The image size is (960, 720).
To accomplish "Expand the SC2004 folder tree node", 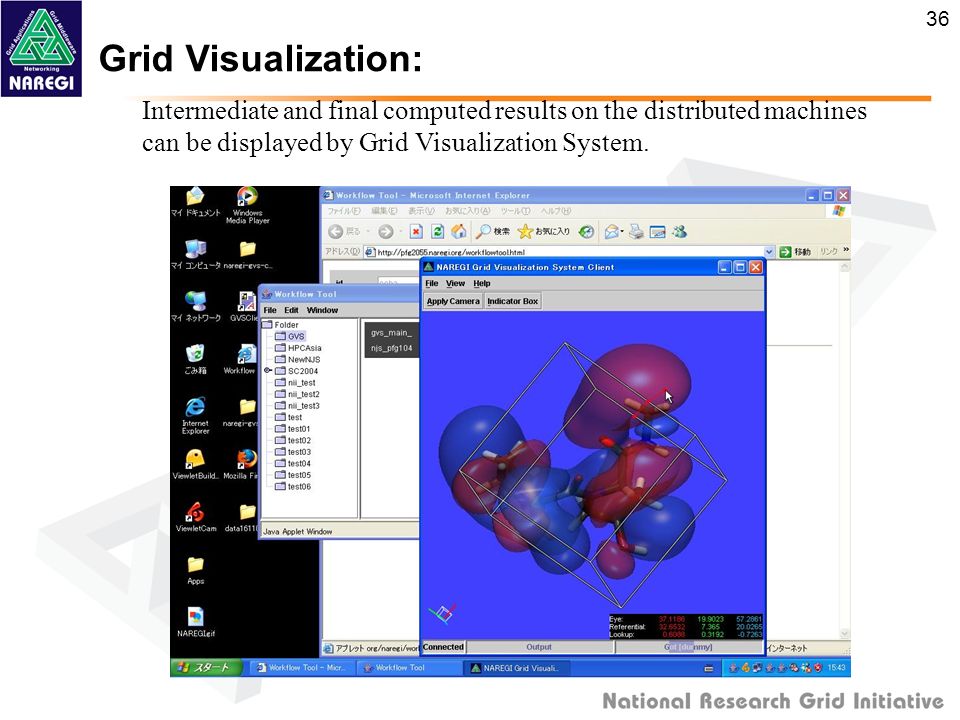I will click(268, 370).
